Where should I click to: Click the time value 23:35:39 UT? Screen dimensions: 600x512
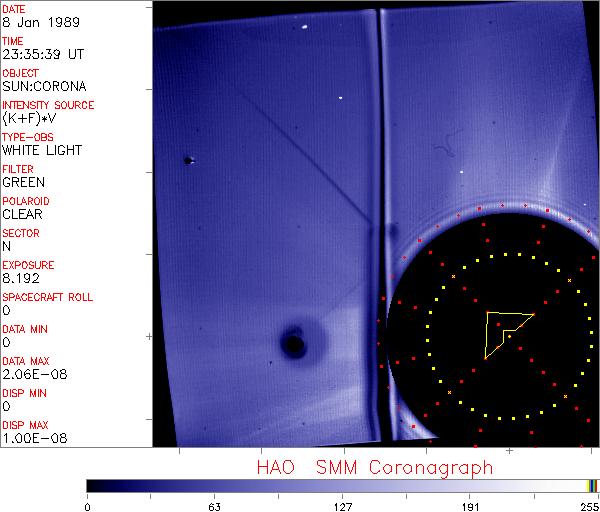(x=41, y=54)
